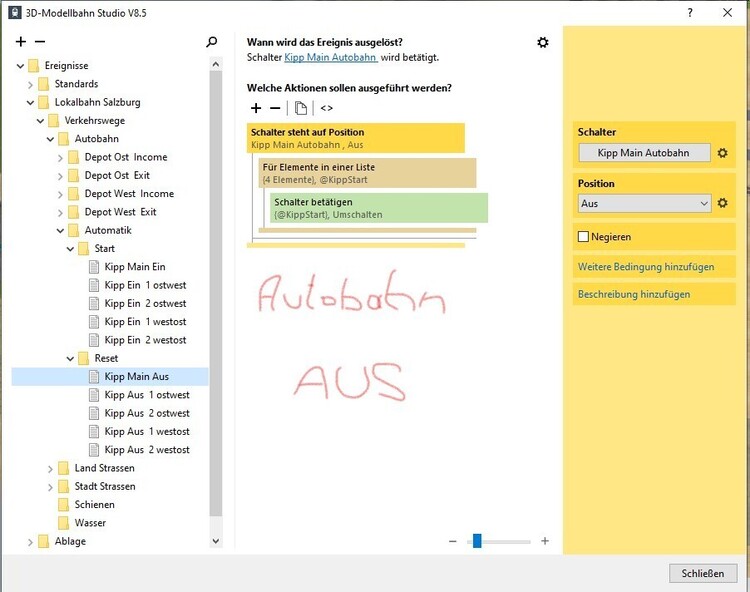Select the Schalter betätigen action block

(x=379, y=208)
